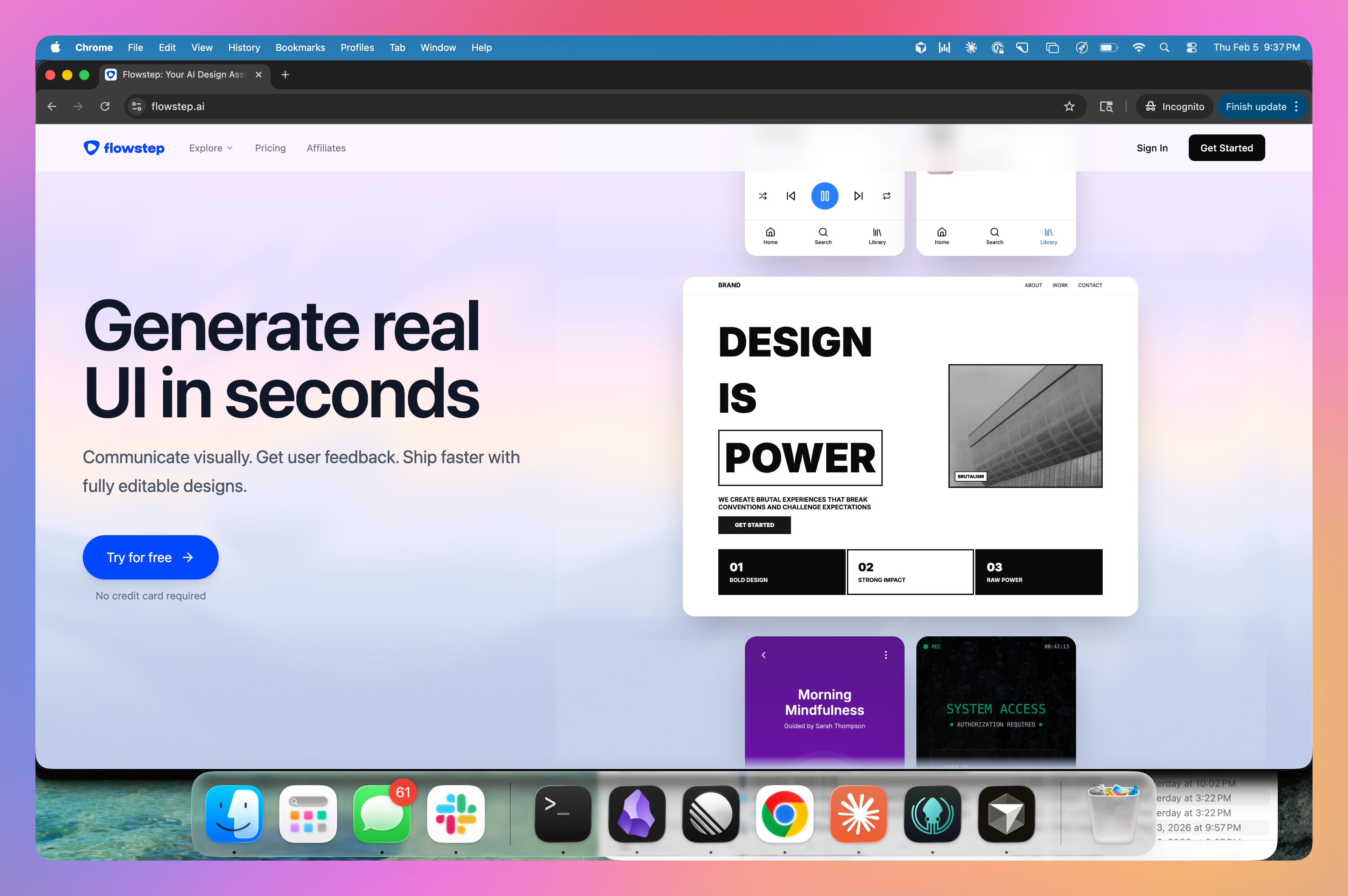Open Slack from the dock
Viewport: 1348px width, 896px height.
(456, 814)
